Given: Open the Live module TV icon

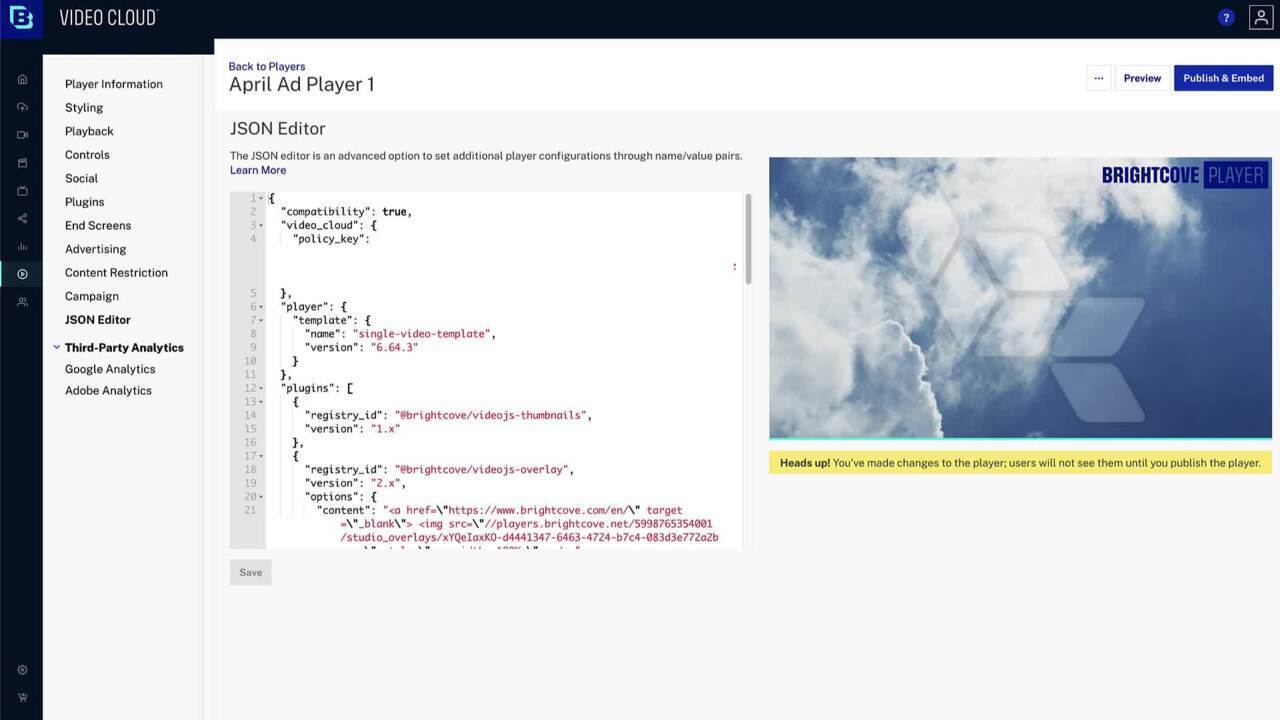Looking at the screenshot, I should click(22, 191).
